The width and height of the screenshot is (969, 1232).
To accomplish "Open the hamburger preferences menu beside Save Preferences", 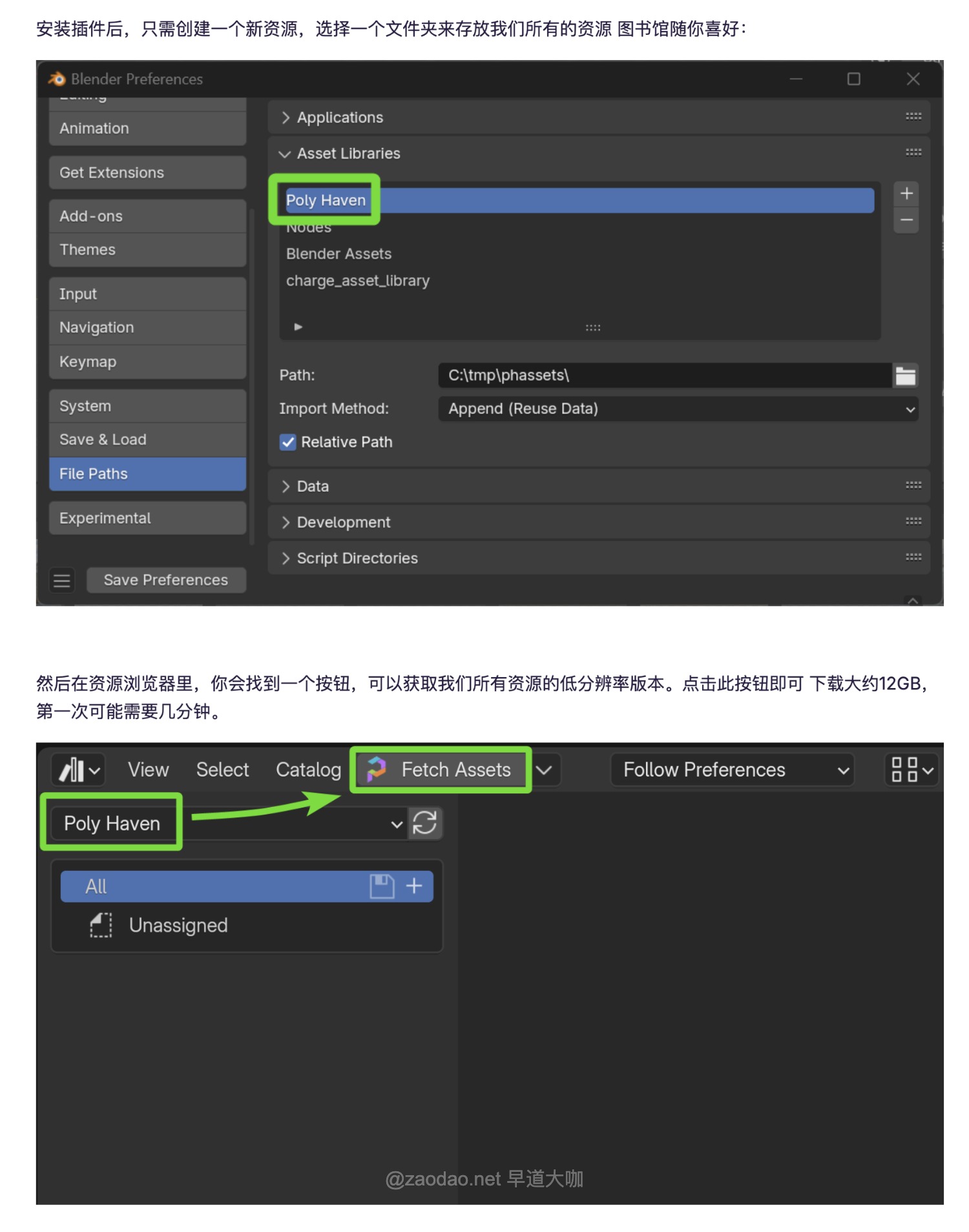I will point(62,580).
